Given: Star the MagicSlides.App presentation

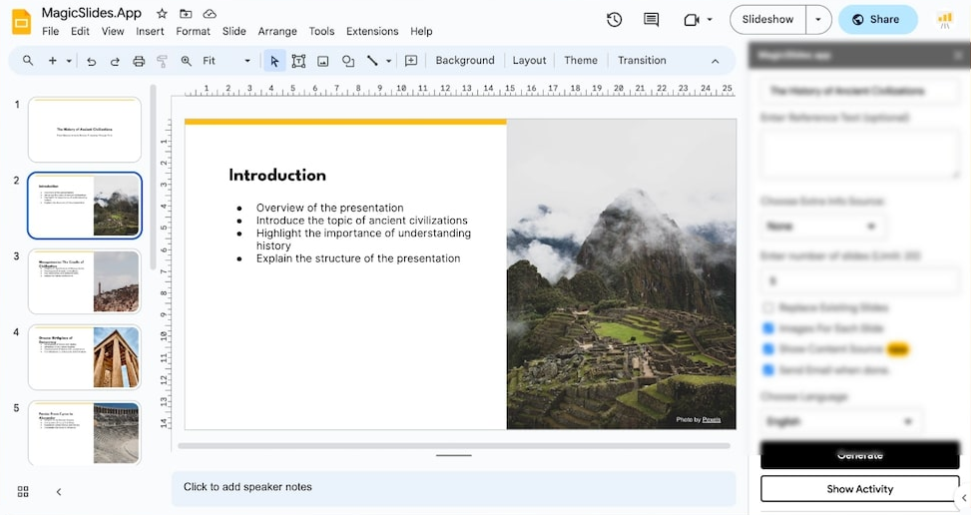Looking at the screenshot, I should [x=162, y=14].
